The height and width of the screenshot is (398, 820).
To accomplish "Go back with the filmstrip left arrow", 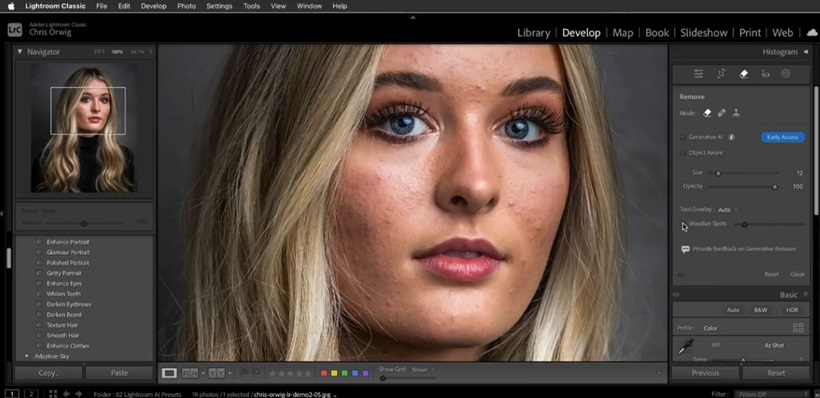I will [66, 394].
